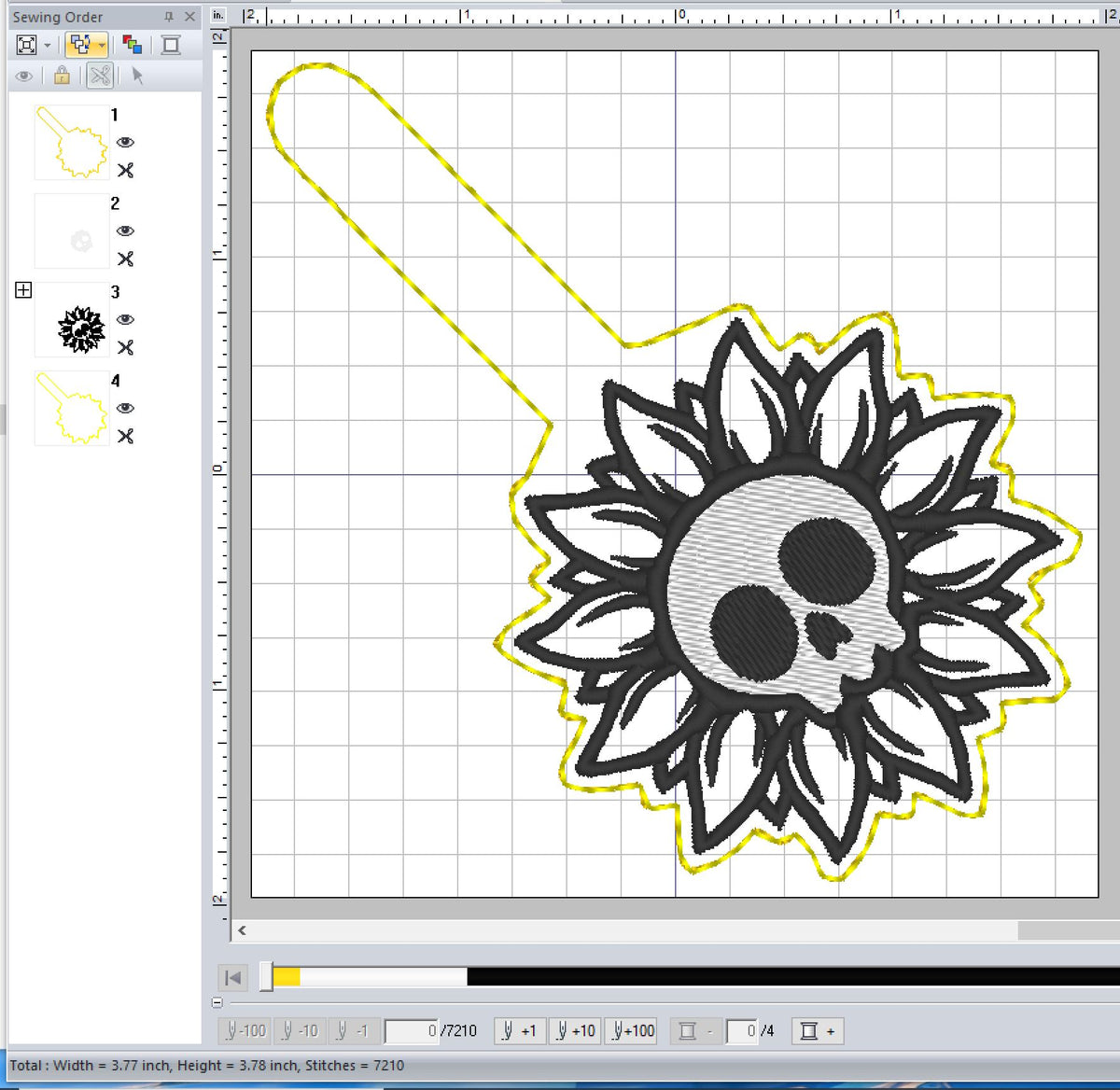Open the color sorting icon
Viewport: 1120px width, 1090px height.
tap(132, 44)
